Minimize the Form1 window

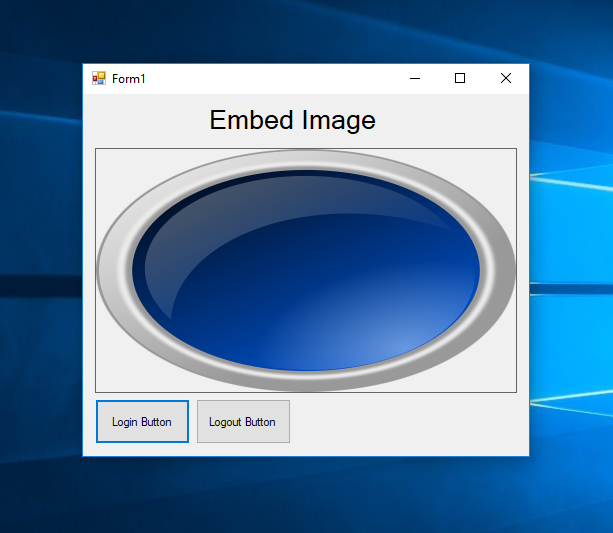click(415, 79)
